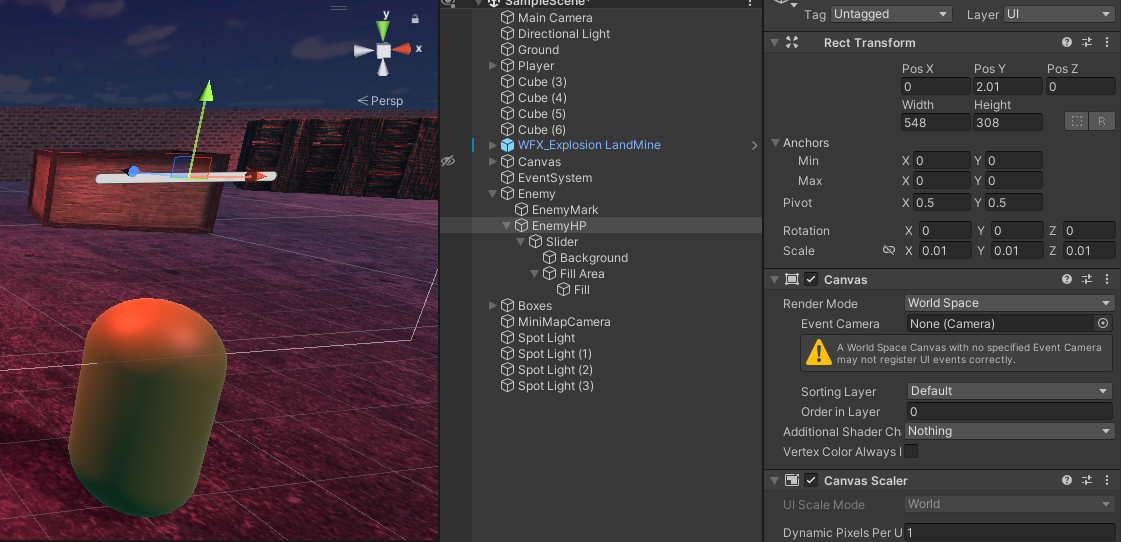Click the Rect Transform component icon
Screen dimensions: 1121x542
point(792,42)
